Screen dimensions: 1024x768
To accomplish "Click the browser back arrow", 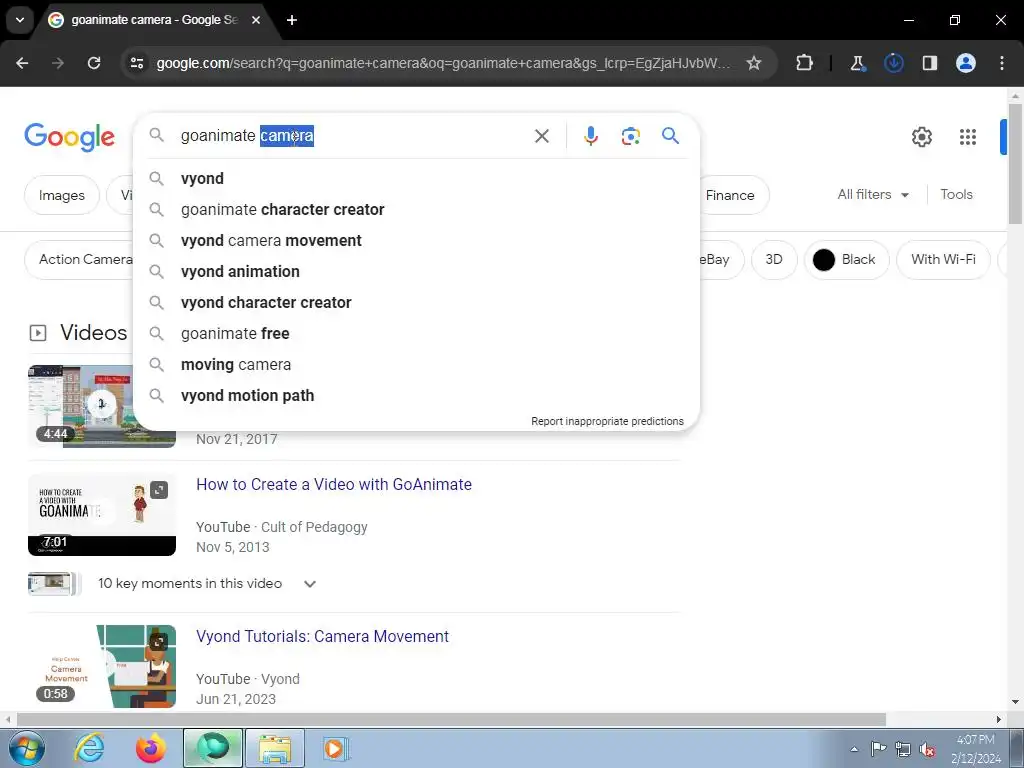I will 22,63.
